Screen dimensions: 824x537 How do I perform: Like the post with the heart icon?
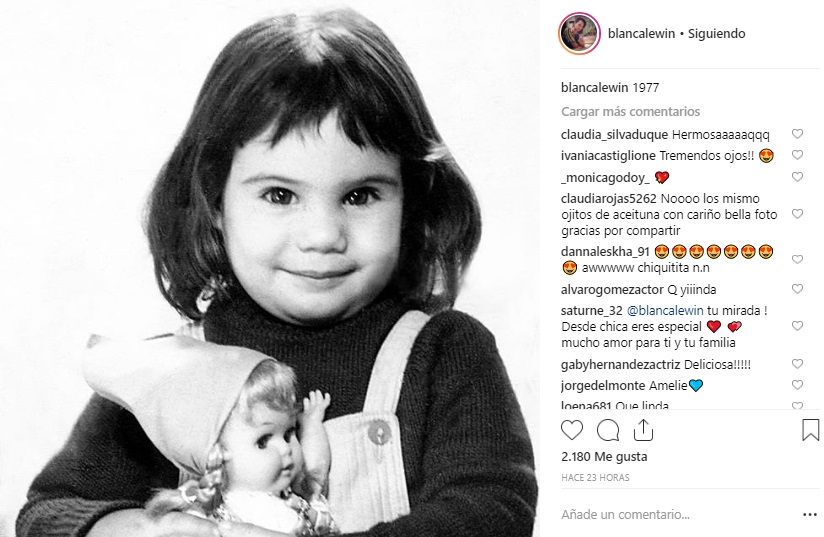[x=572, y=430]
